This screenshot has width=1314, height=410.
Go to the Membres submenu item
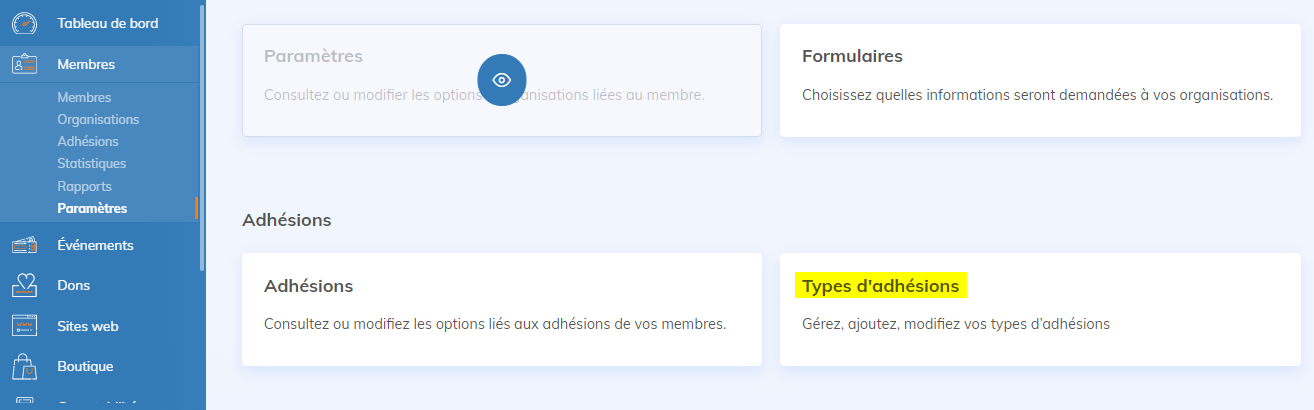click(84, 97)
